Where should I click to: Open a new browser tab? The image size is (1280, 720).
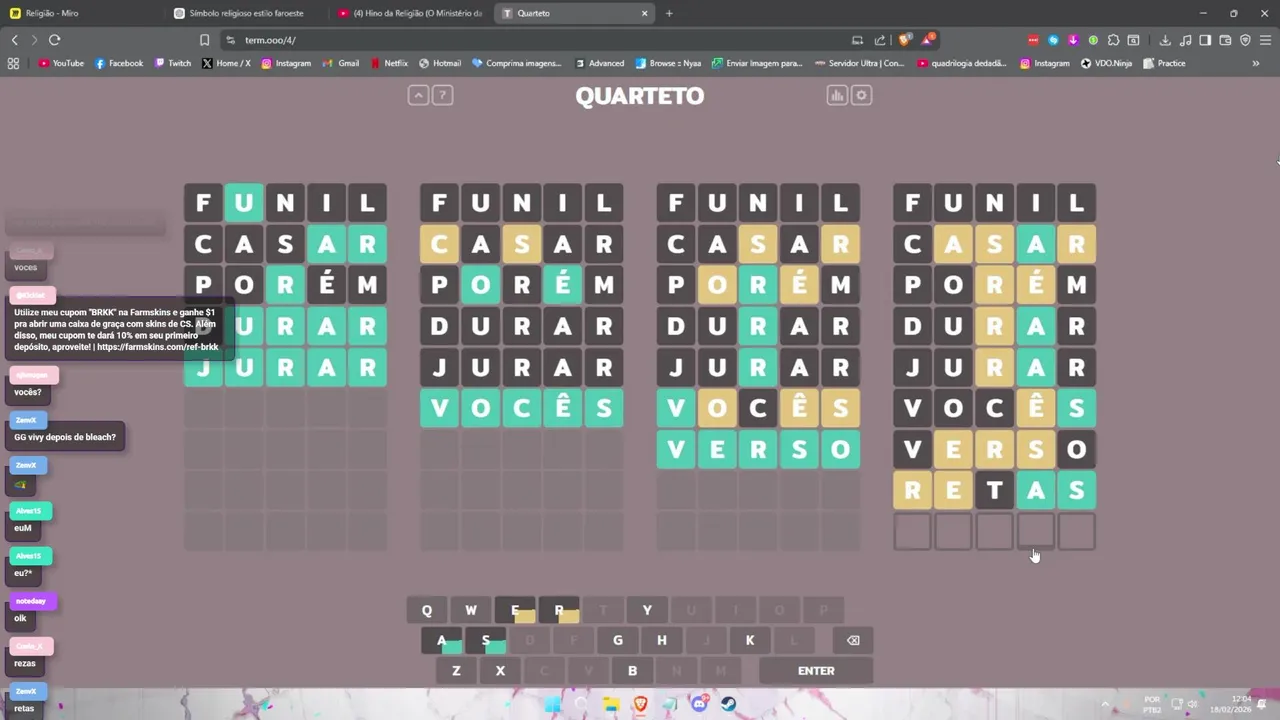[669, 13]
